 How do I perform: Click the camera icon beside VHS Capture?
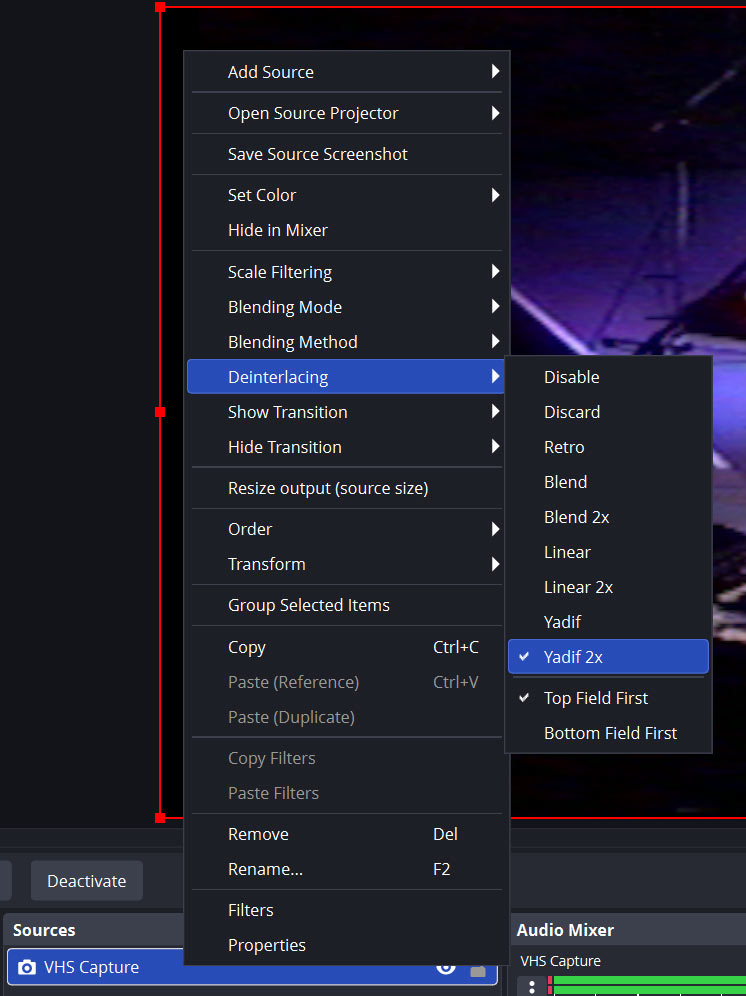point(27,967)
